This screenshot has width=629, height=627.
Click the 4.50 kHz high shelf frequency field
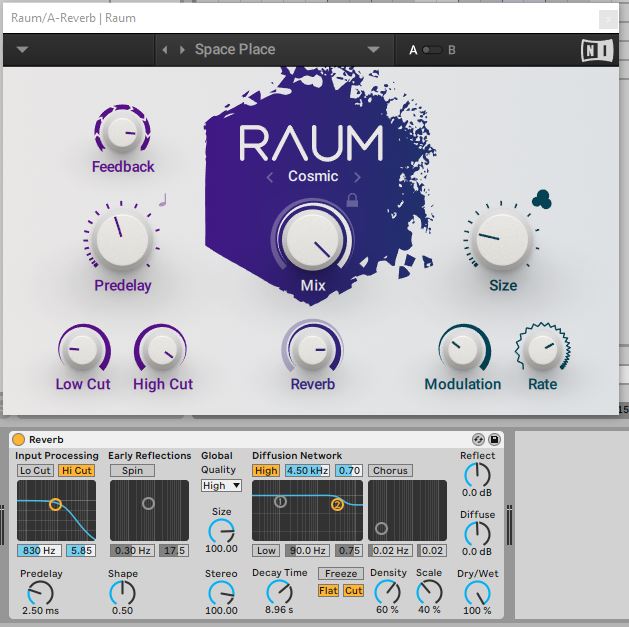(x=307, y=471)
